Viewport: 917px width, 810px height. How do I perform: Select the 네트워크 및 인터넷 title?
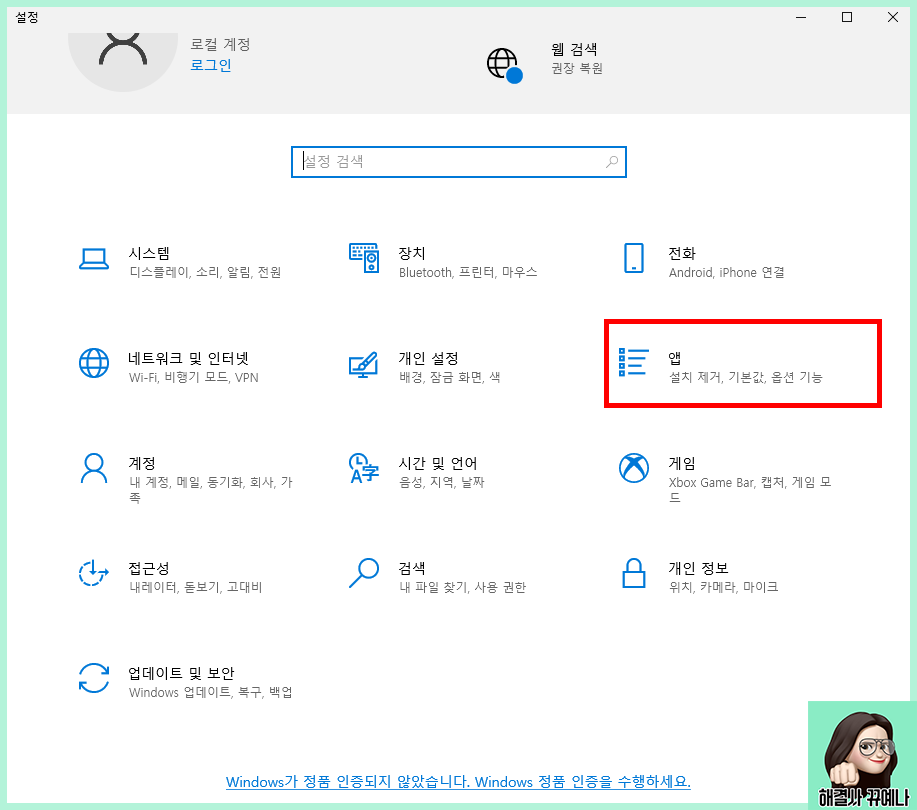coord(188,358)
